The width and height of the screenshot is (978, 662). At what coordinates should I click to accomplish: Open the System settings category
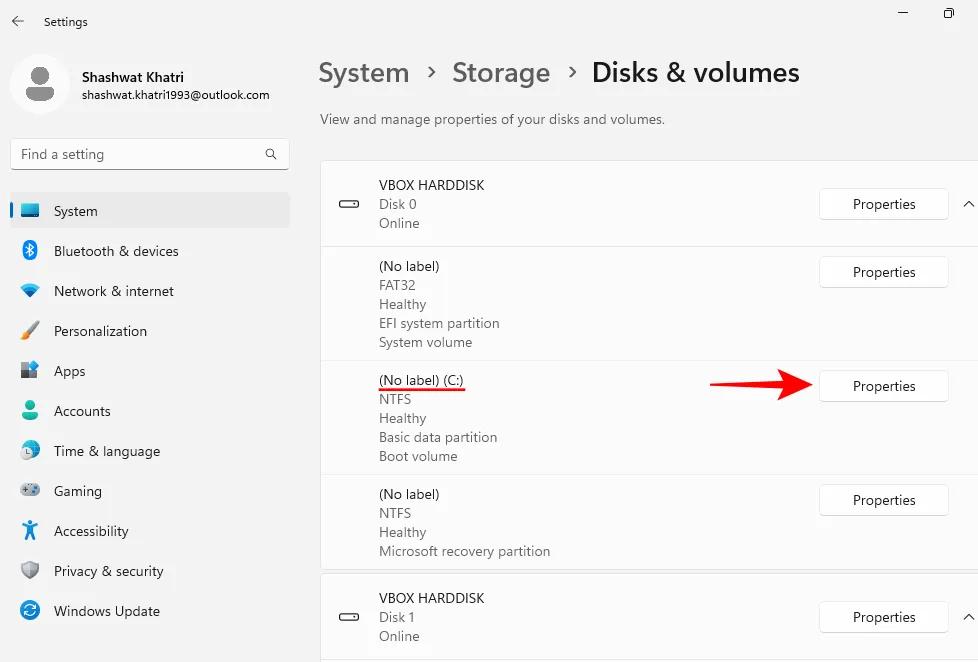click(150, 211)
